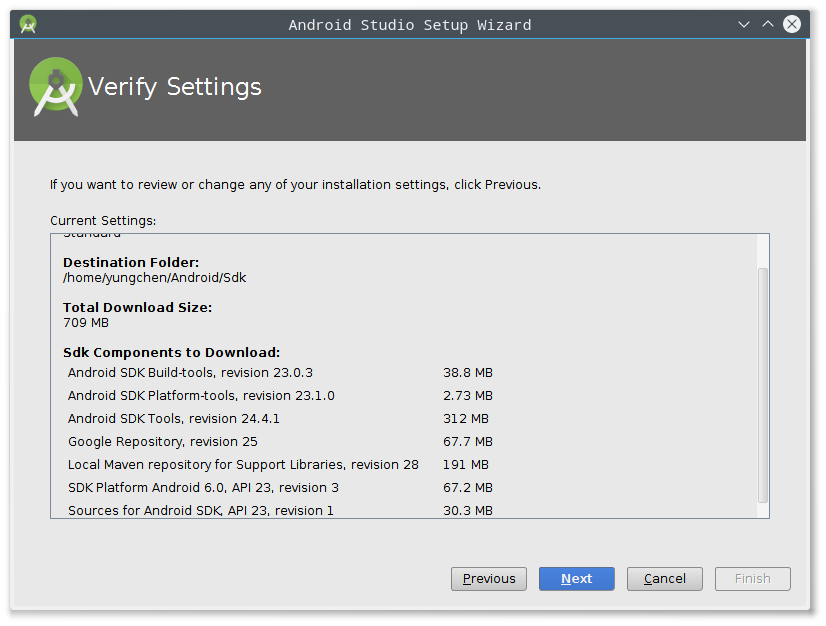The width and height of the screenshot is (826, 626).
Task: Close the Setup Wizard window
Action: tap(791, 24)
